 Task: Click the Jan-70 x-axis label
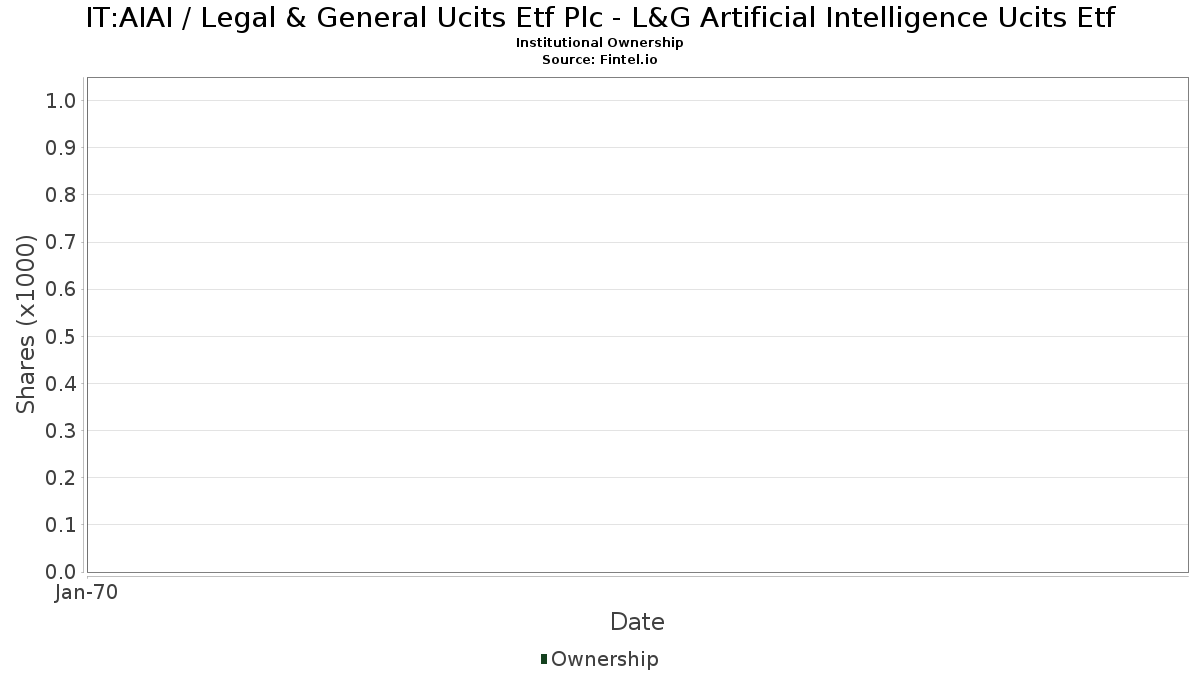coord(87,592)
